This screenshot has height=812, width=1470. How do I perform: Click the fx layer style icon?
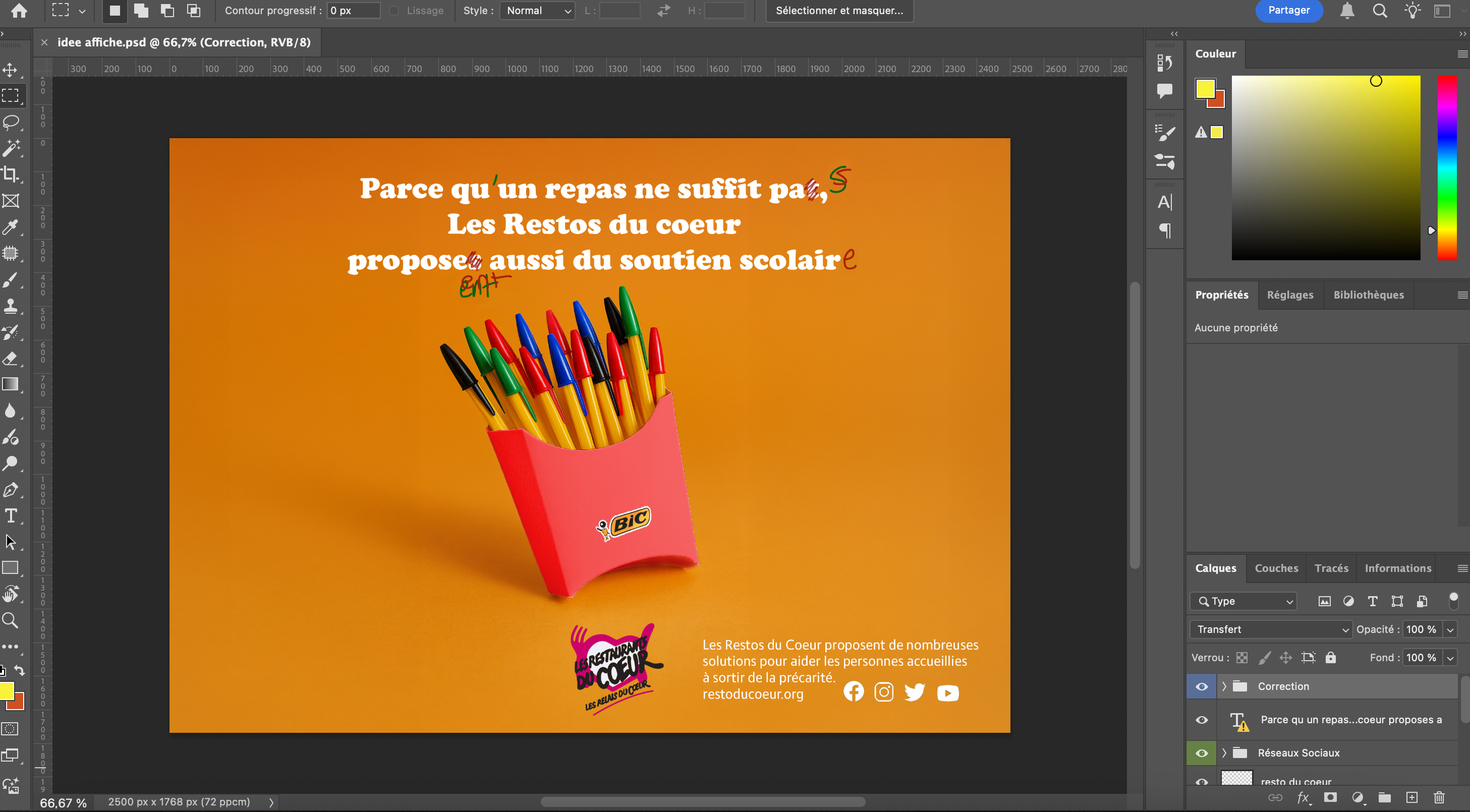1304,798
